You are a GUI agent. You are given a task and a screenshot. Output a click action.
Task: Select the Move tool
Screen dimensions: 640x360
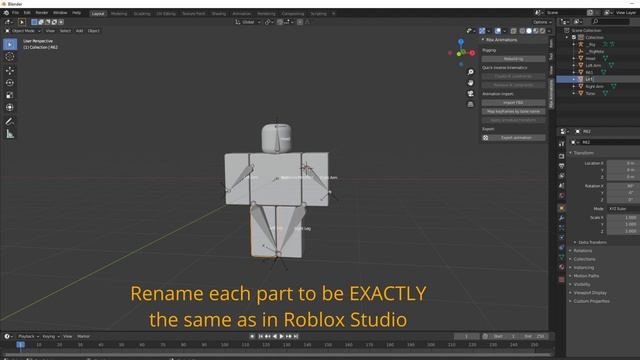(x=10, y=70)
